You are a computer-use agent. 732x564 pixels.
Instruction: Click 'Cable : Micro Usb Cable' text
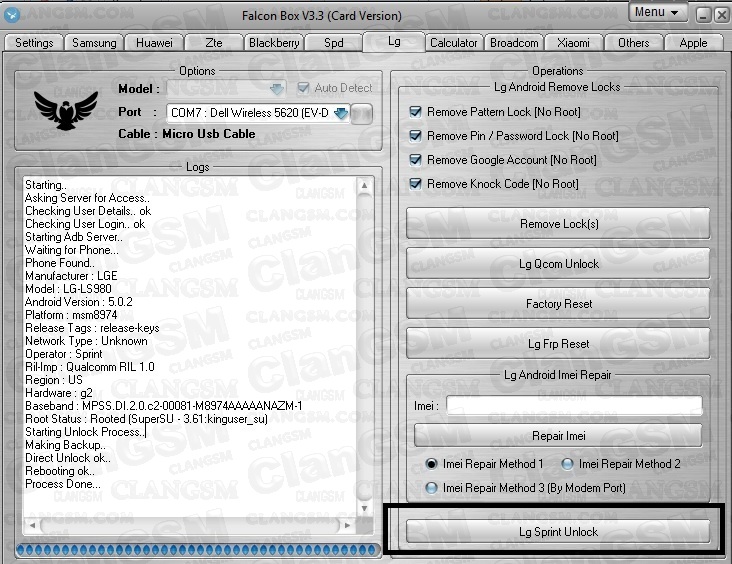click(187, 134)
